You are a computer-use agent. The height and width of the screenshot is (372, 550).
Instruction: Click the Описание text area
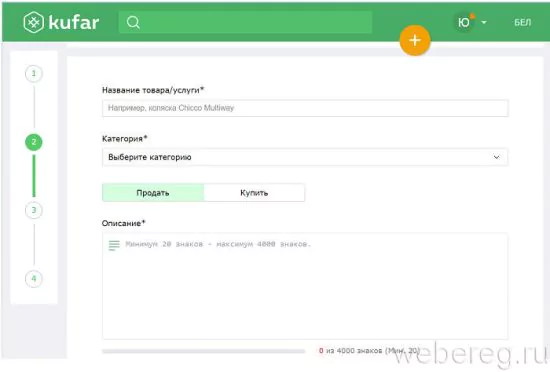pos(305,286)
